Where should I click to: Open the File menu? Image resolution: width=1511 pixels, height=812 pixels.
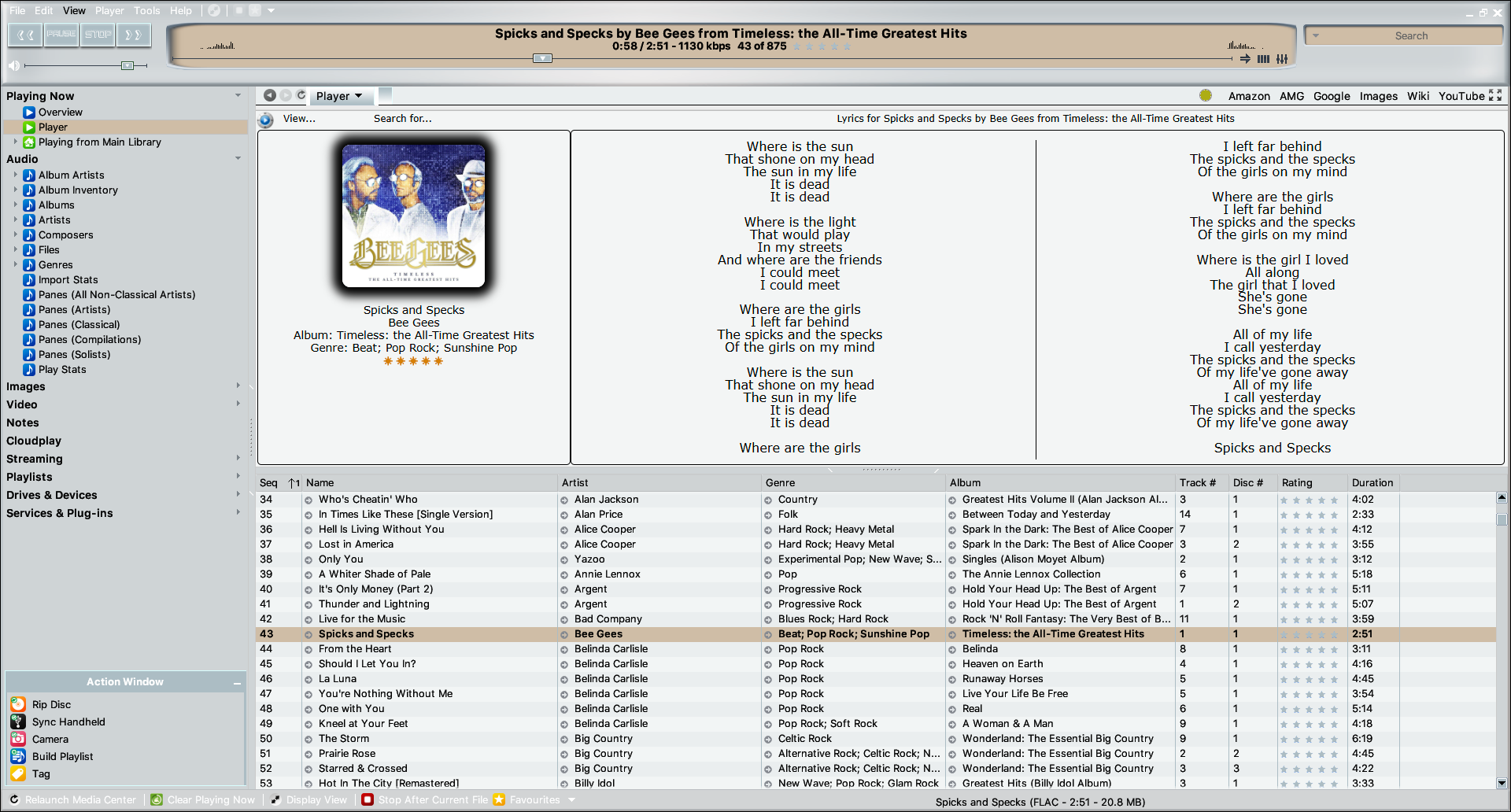[17, 10]
